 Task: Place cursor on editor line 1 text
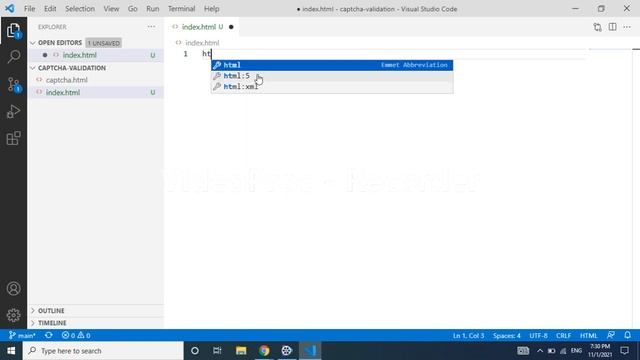pos(207,54)
